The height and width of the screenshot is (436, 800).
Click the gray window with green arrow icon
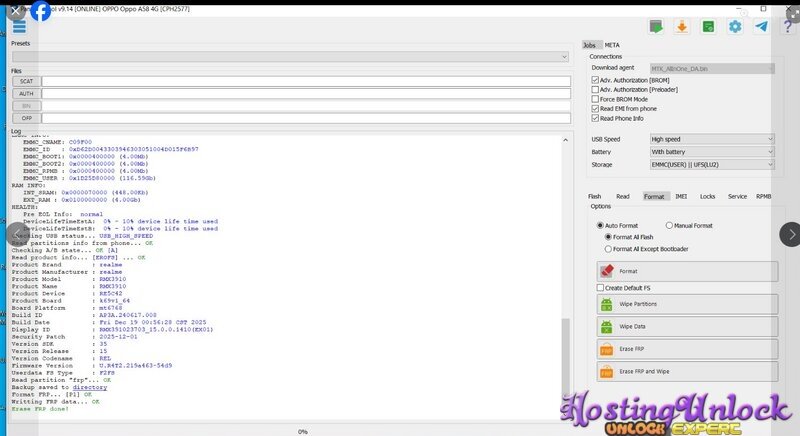[x=656, y=26]
